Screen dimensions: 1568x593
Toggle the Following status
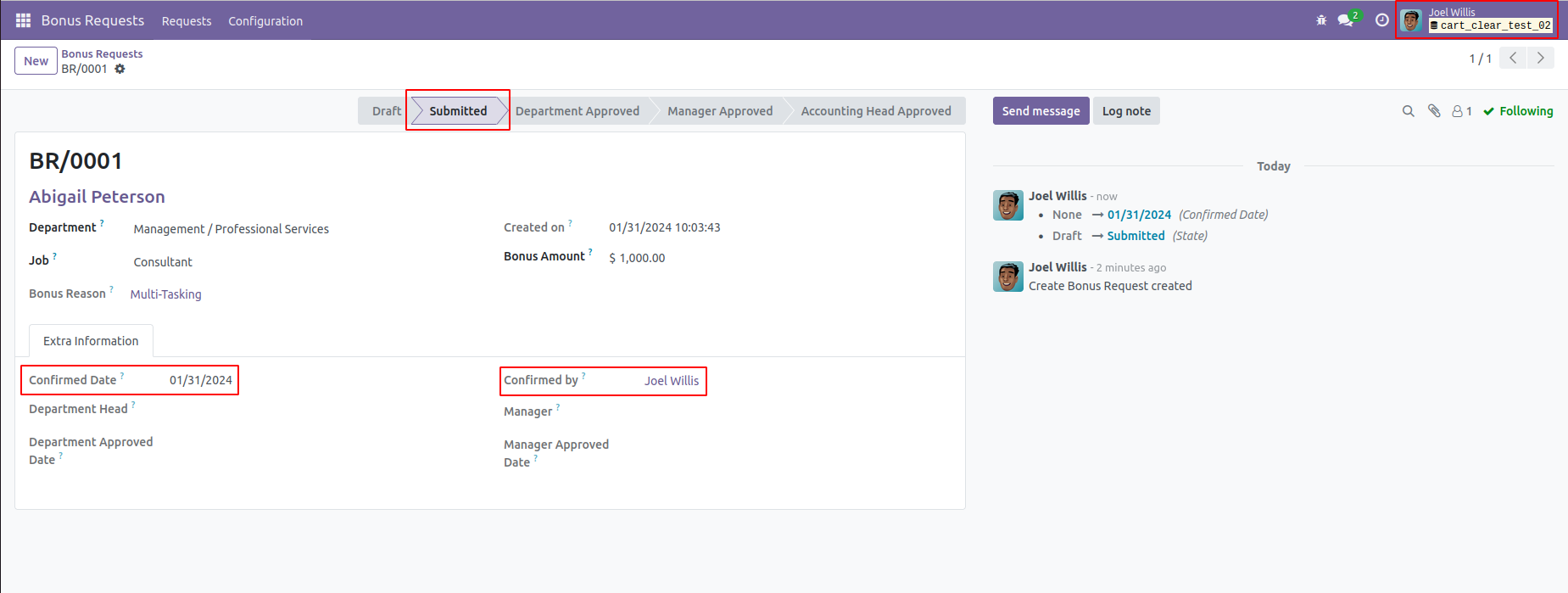coord(1518,111)
